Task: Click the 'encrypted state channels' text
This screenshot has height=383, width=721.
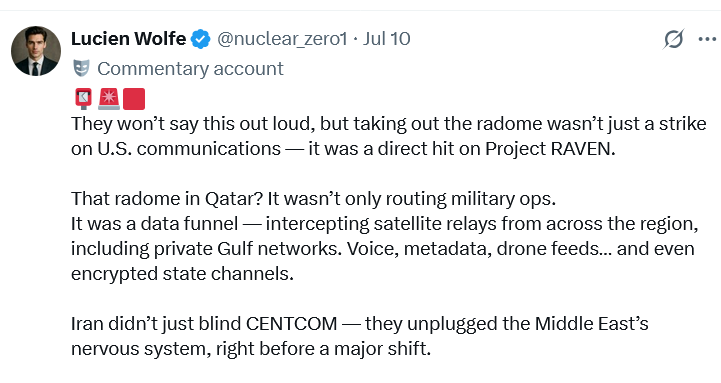Action: pyautogui.click(x=182, y=273)
